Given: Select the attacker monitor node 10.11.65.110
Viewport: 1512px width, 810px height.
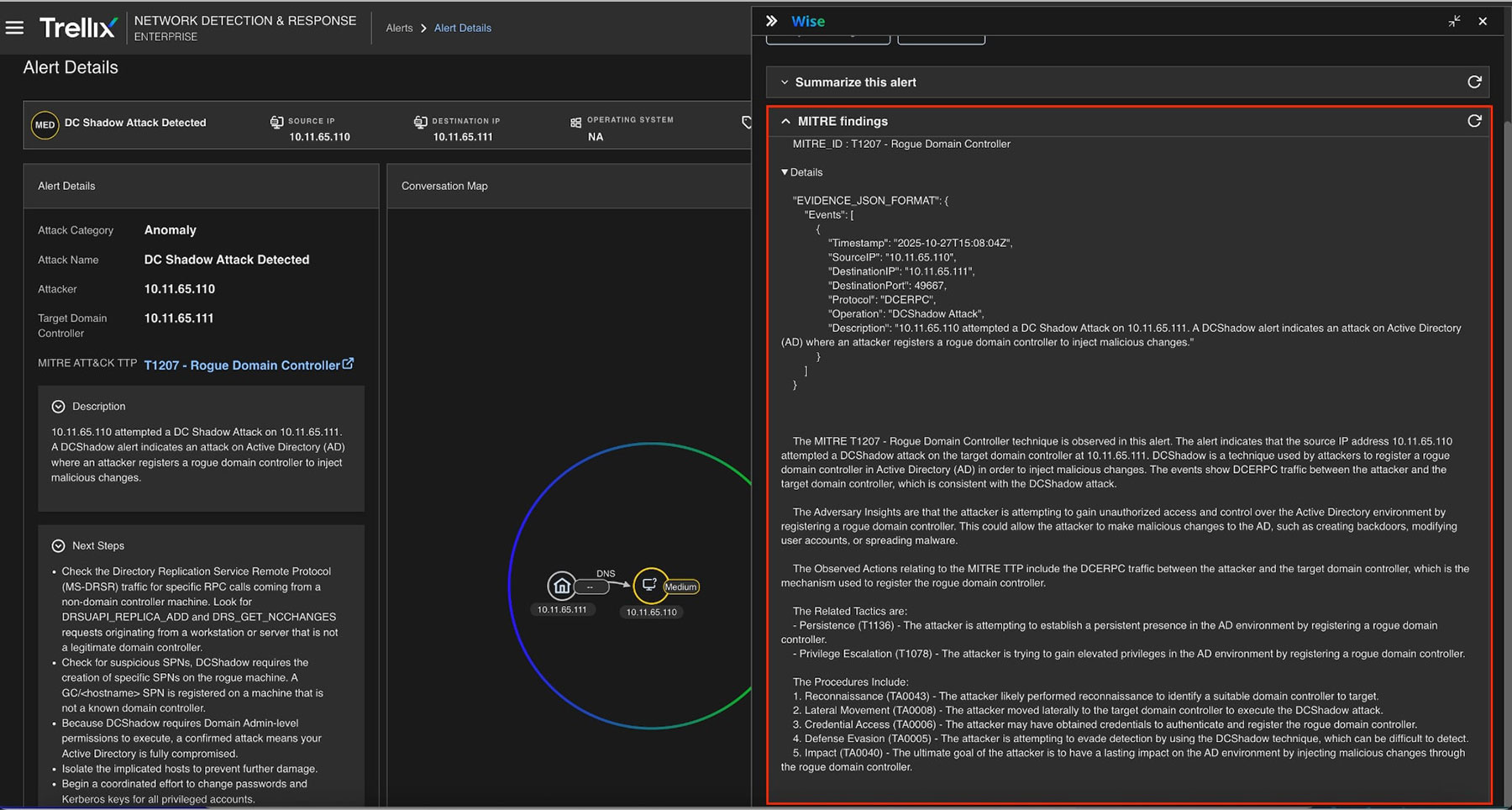Looking at the screenshot, I should (649, 585).
